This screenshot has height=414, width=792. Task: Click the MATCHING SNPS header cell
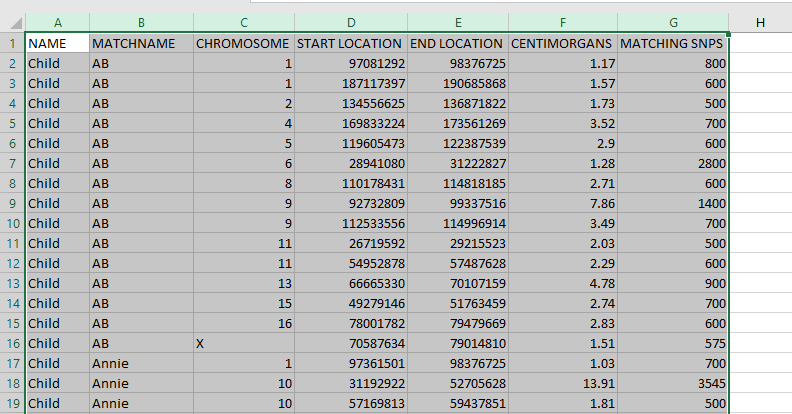point(673,43)
